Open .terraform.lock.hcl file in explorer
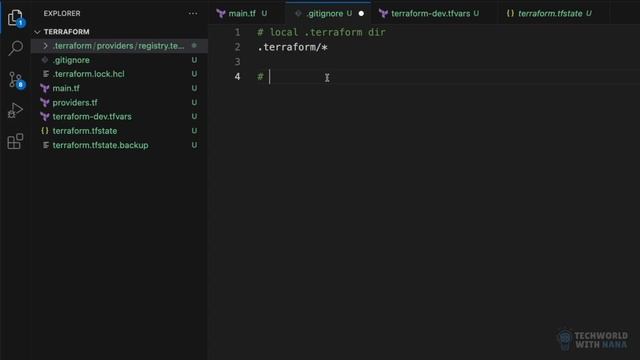Viewport: 640px width, 360px height. point(89,74)
